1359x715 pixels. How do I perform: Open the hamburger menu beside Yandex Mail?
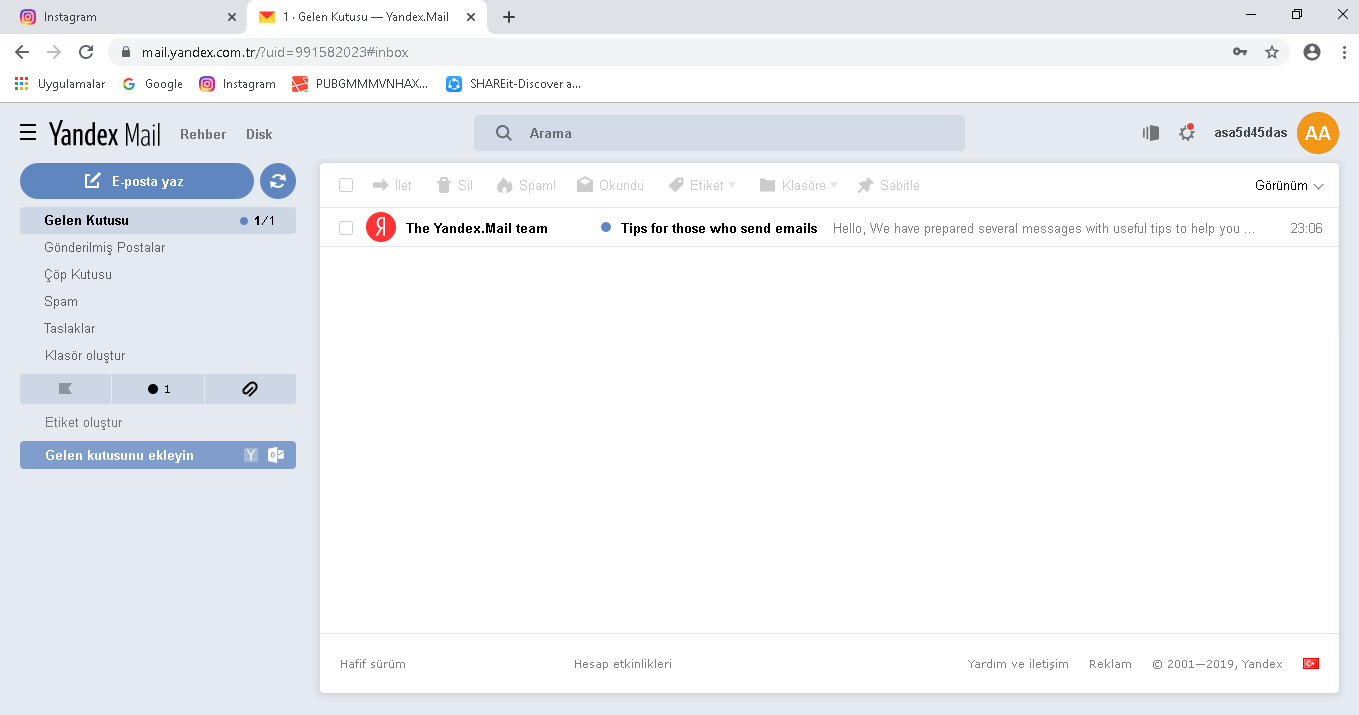(x=28, y=133)
